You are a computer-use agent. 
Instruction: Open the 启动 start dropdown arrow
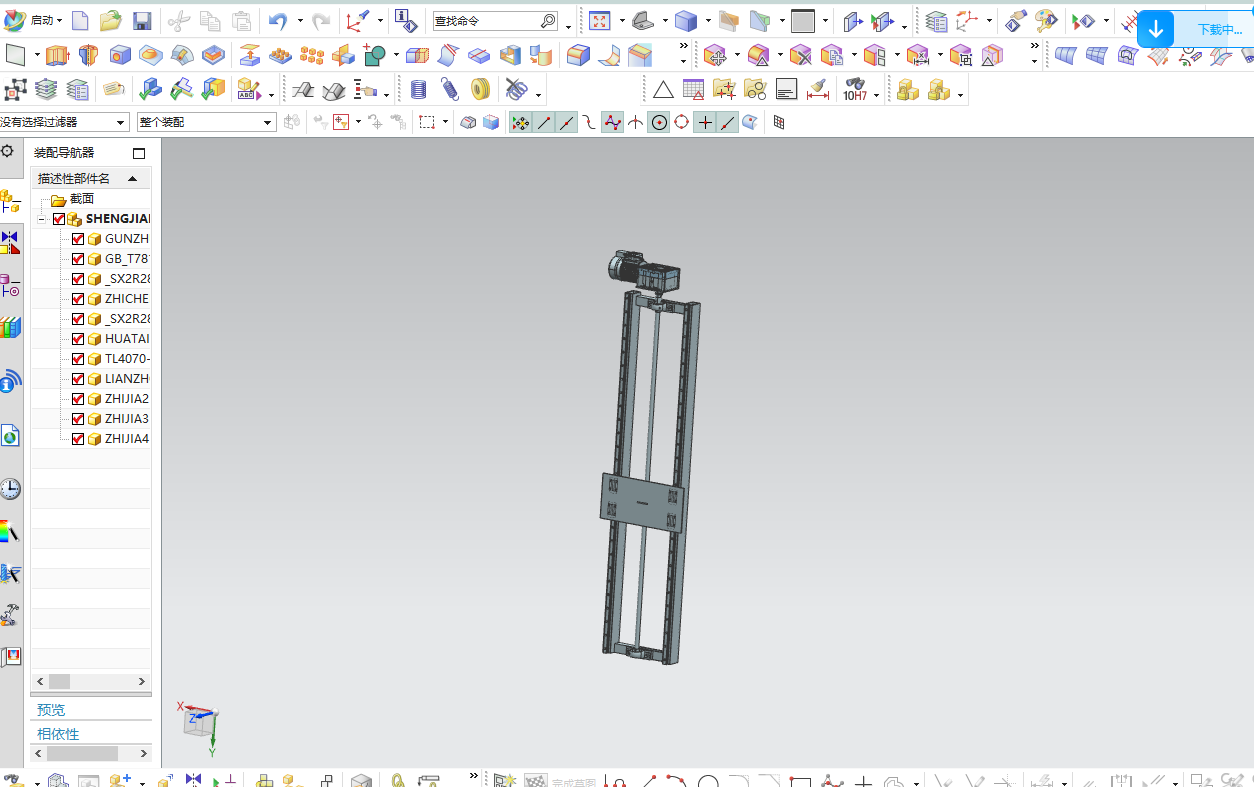[x=59, y=21]
